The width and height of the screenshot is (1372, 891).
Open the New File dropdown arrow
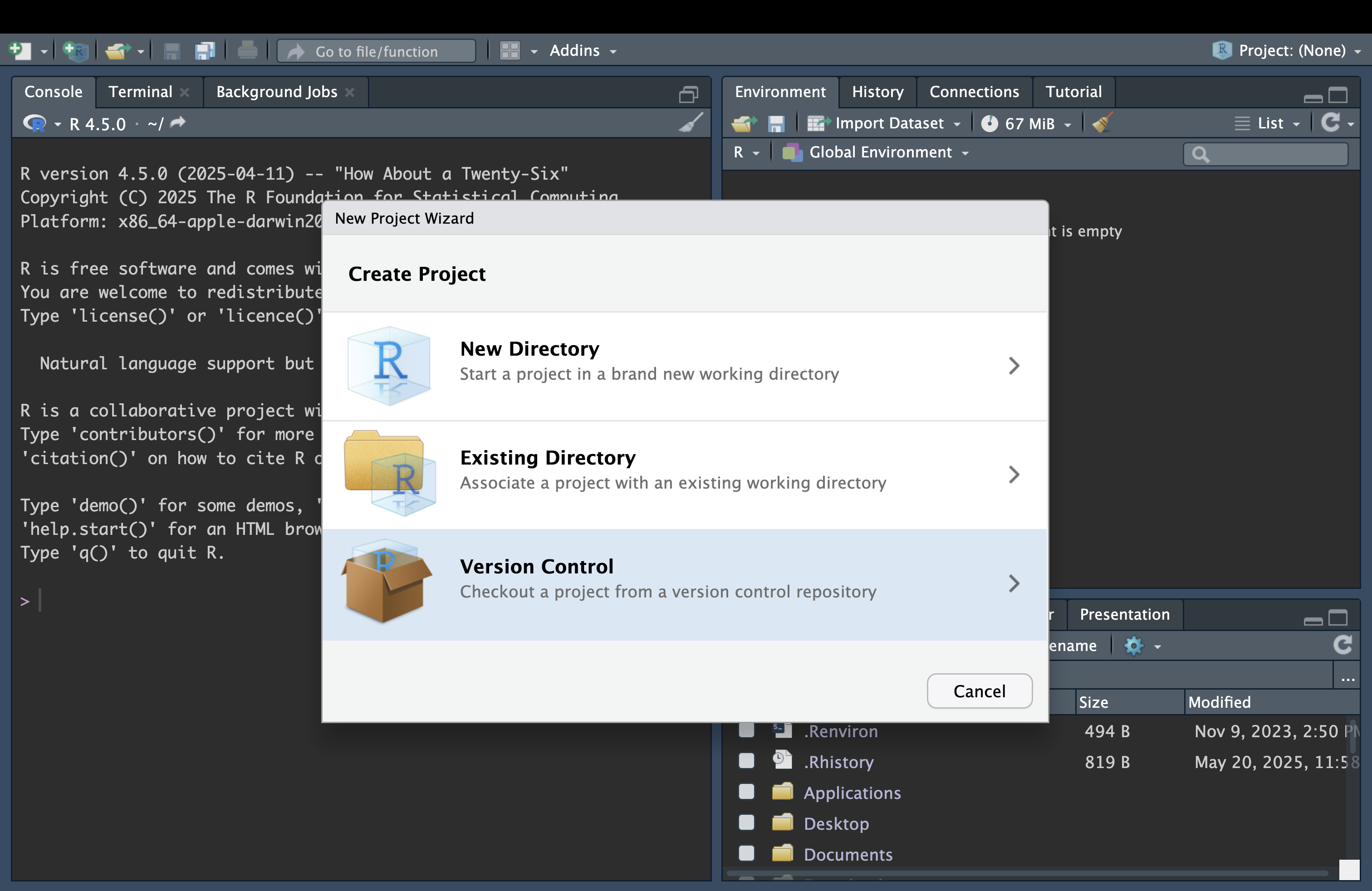coord(44,52)
